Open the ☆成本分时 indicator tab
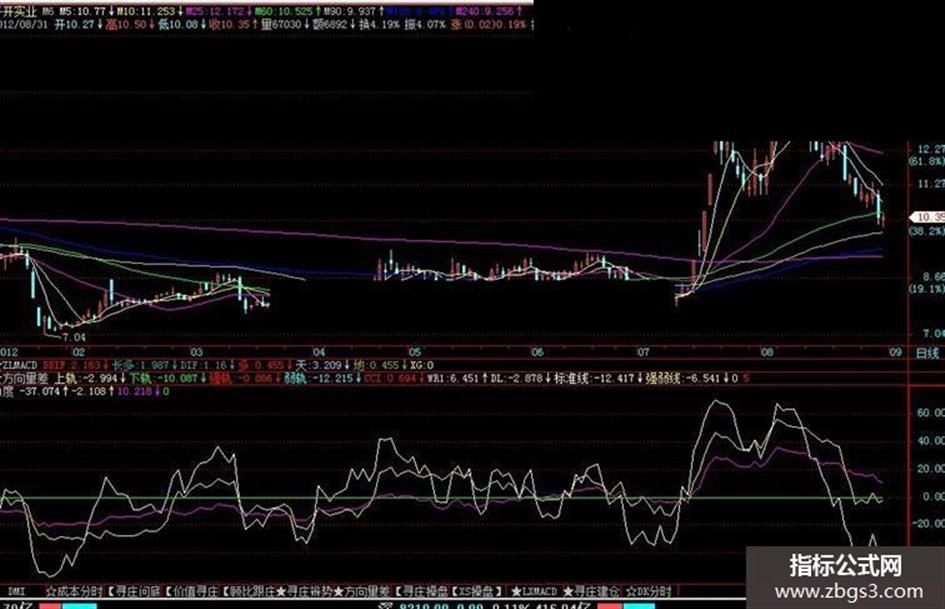 (74, 592)
